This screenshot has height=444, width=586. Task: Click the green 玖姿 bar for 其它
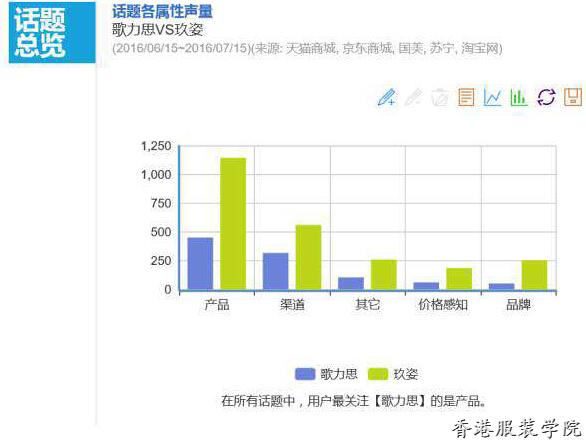[384, 275]
